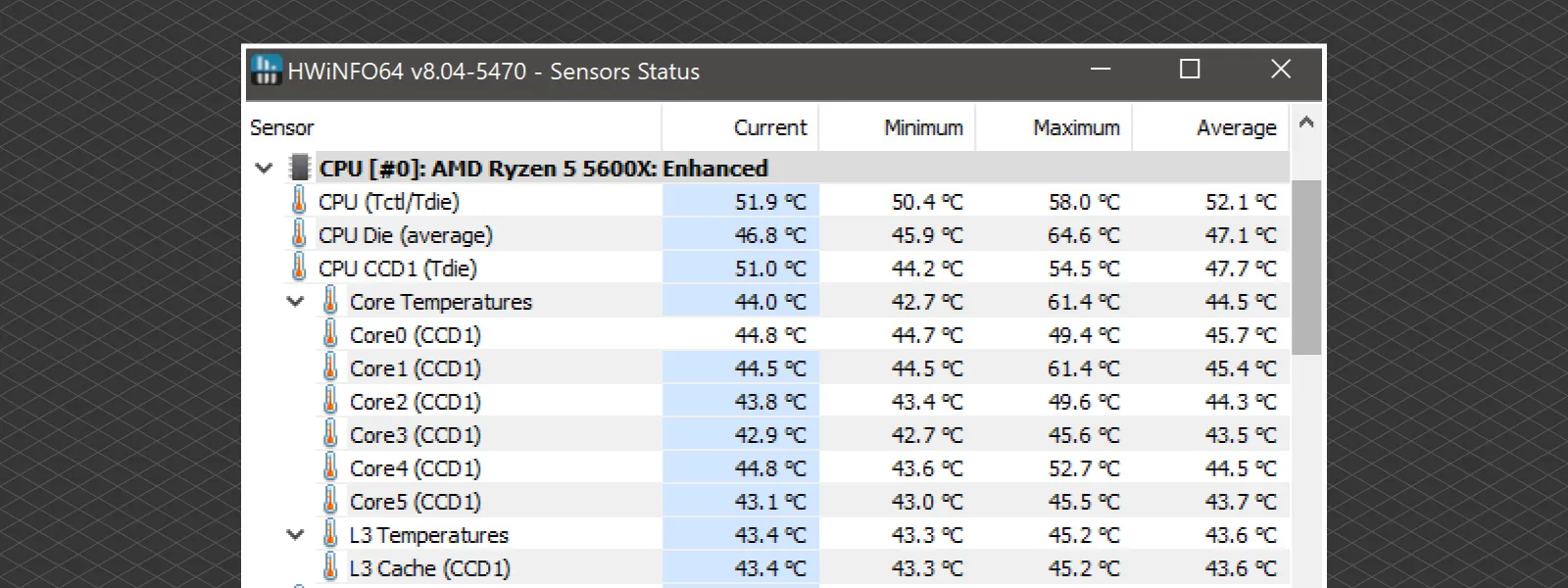Click the HWiNFO64 Sensors Status title text
Image resolution: width=1568 pixels, height=588 pixels.
click(494, 72)
